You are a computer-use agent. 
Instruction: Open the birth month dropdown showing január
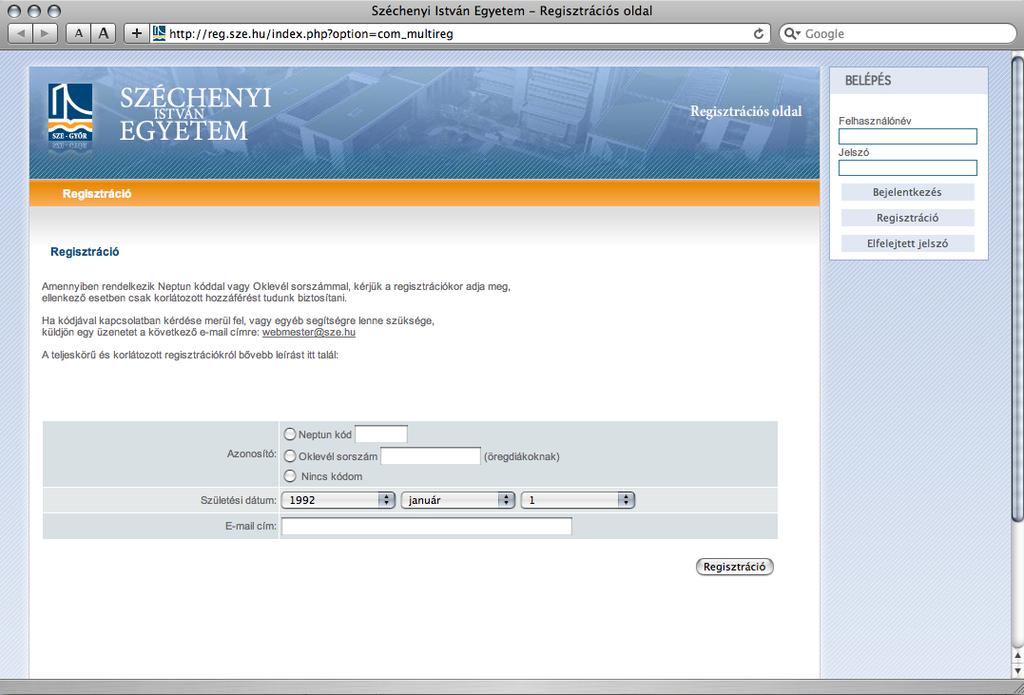pyautogui.click(x=458, y=500)
